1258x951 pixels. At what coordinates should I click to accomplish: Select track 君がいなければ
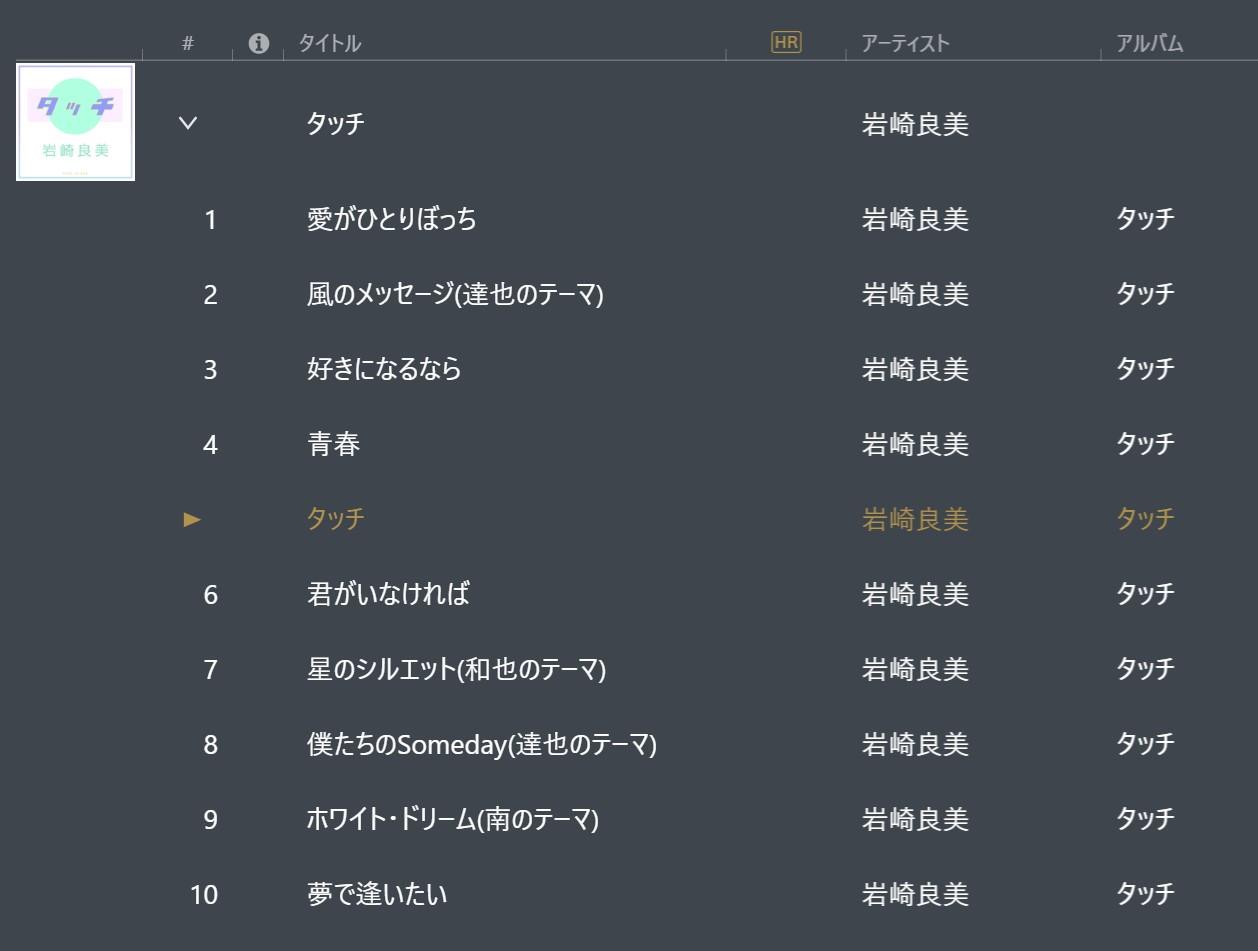[388, 594]
